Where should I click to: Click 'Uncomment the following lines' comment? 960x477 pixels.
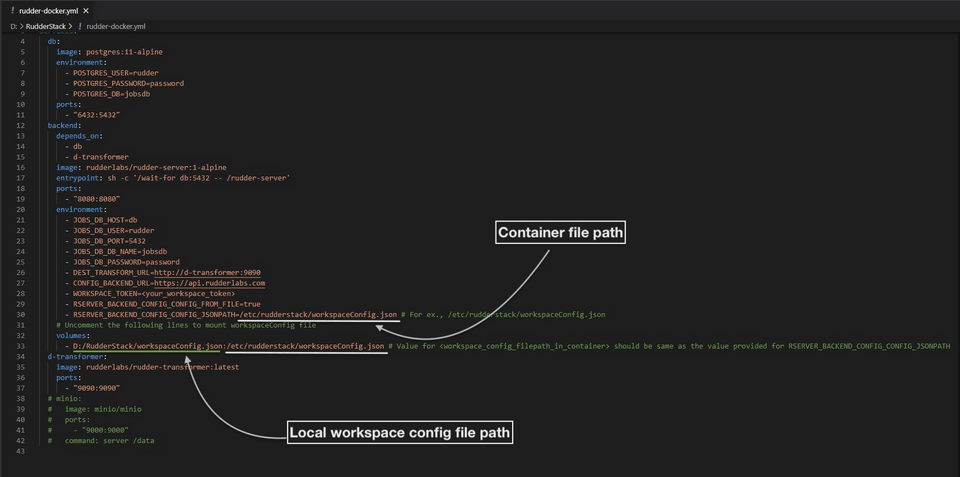[x=186, y=325]
